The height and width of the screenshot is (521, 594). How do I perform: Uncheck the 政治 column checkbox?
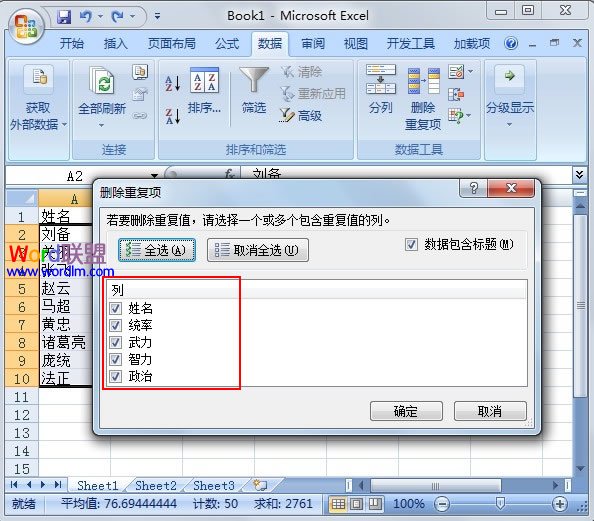point(116,376)
